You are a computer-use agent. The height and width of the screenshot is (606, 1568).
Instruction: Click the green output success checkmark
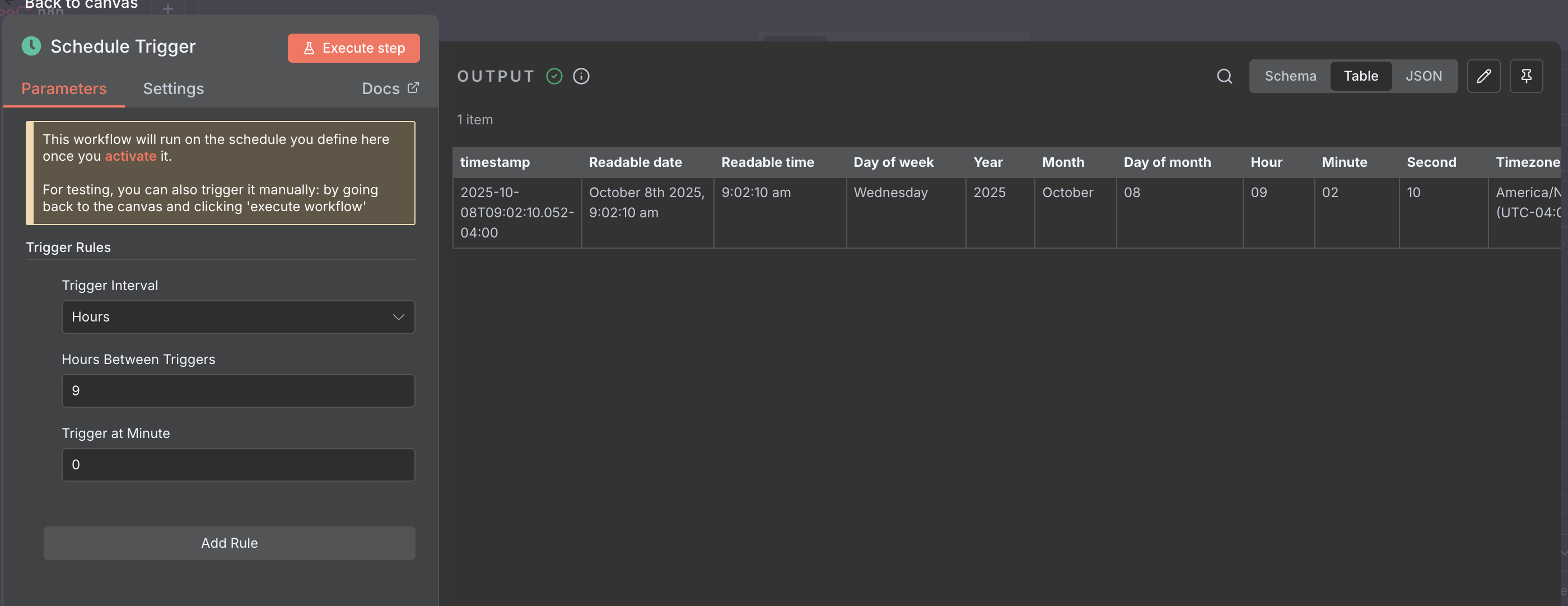[x=554, y=76]
